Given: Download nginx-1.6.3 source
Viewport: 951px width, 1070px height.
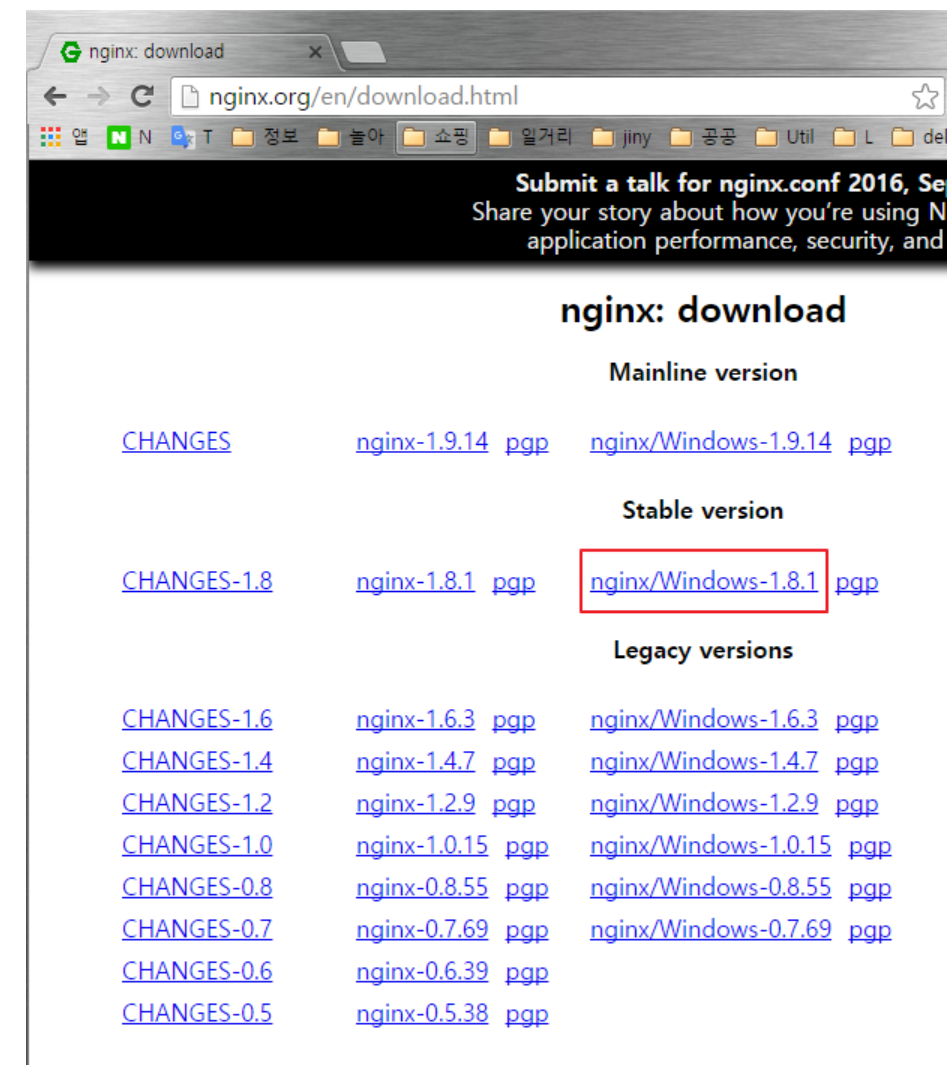Looking at the screenshot, I should (415, 719).
